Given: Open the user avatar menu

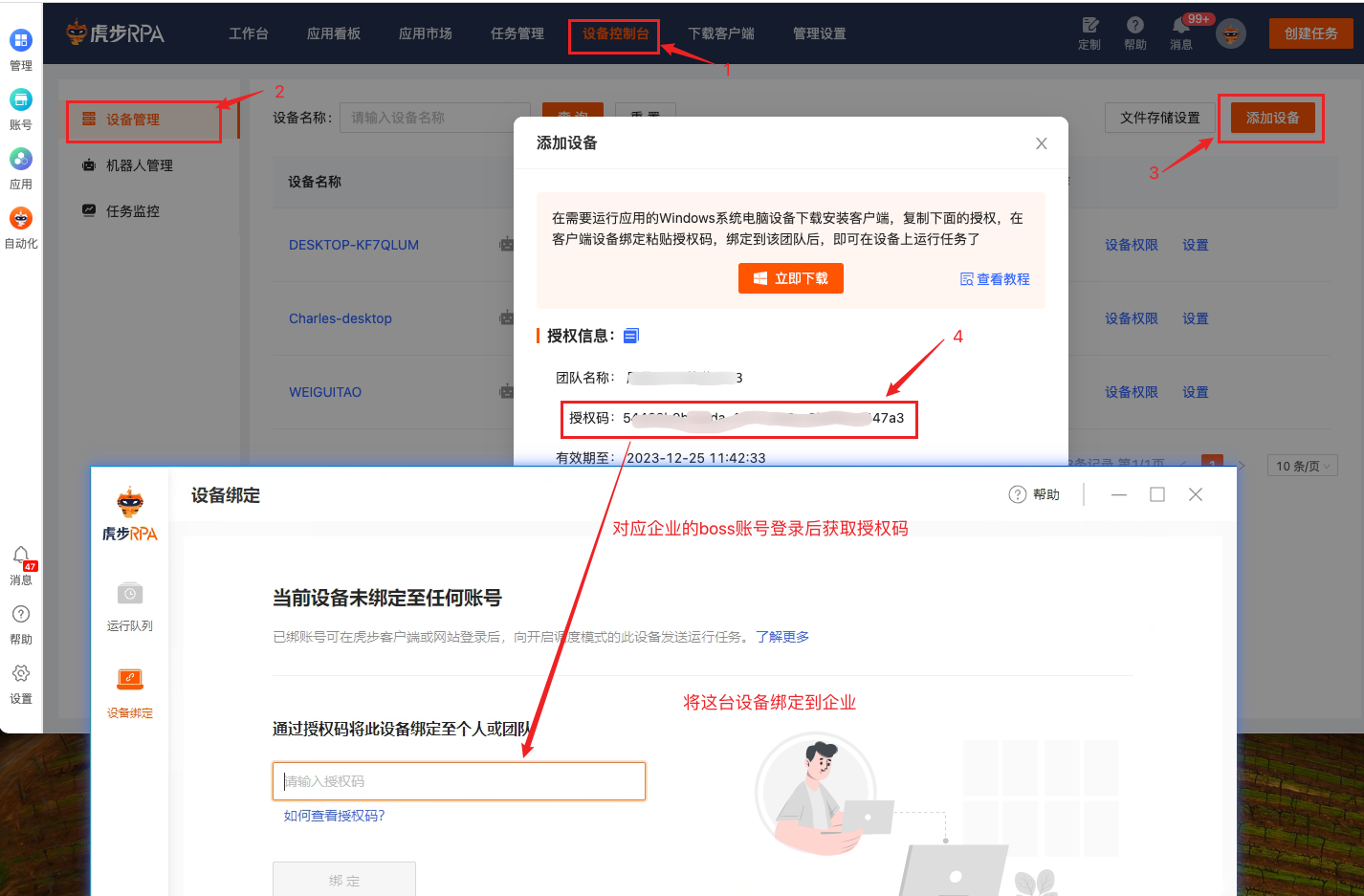Looking at the screenshot, I should (1231, 33).
